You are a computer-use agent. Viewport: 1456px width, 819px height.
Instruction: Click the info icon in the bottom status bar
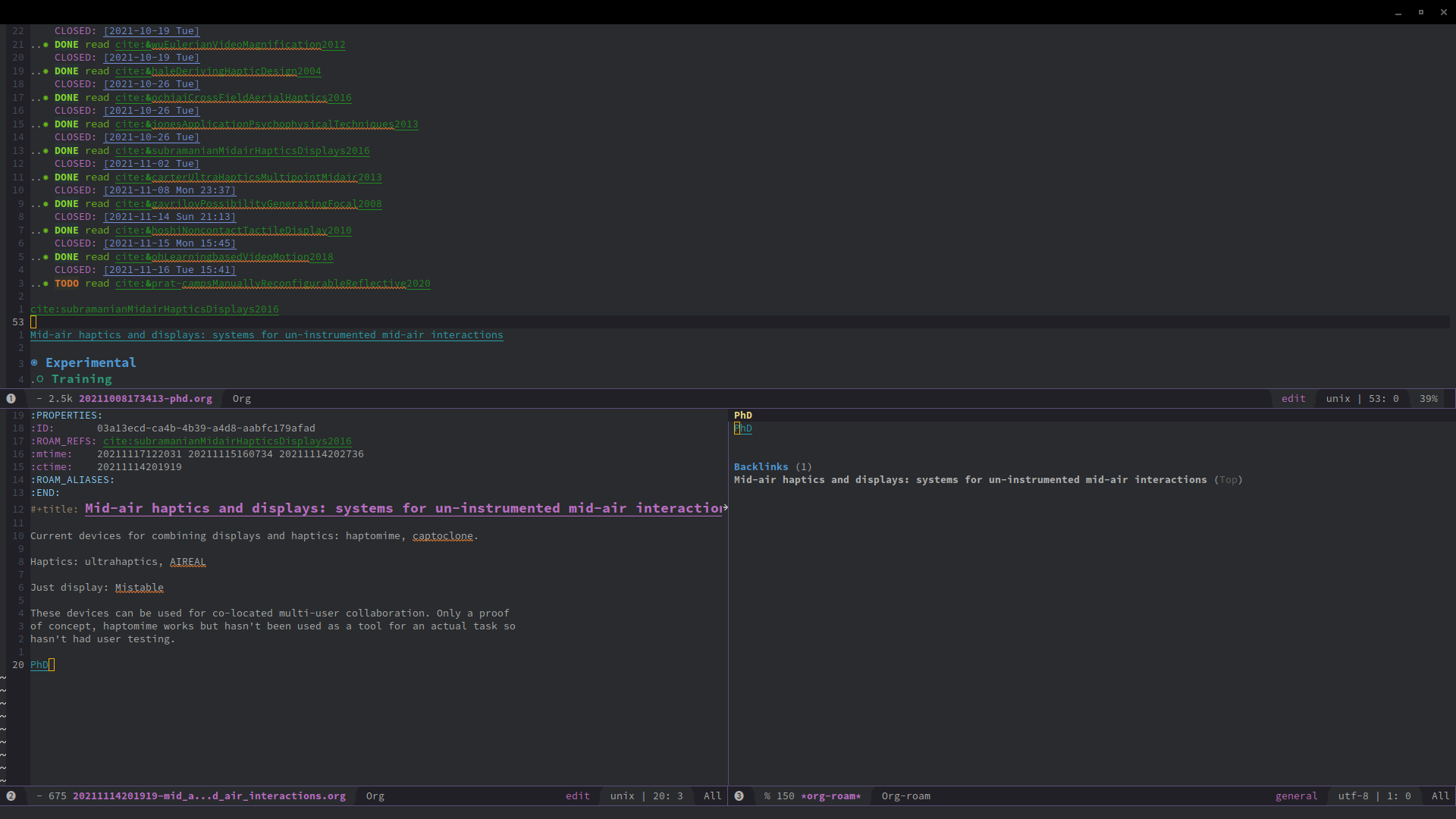[11, 796]
